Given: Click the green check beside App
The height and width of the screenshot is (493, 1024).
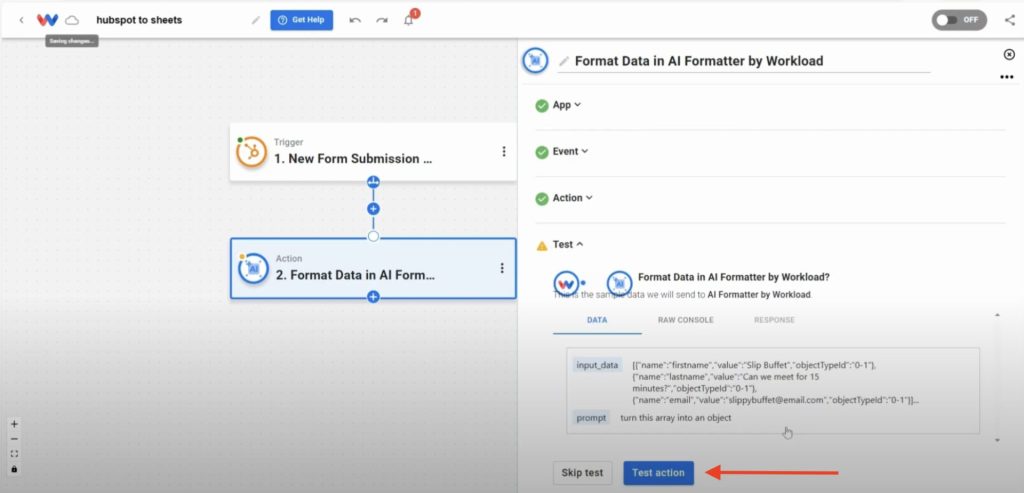Looking at the screenshot, I should coord(541,105).
